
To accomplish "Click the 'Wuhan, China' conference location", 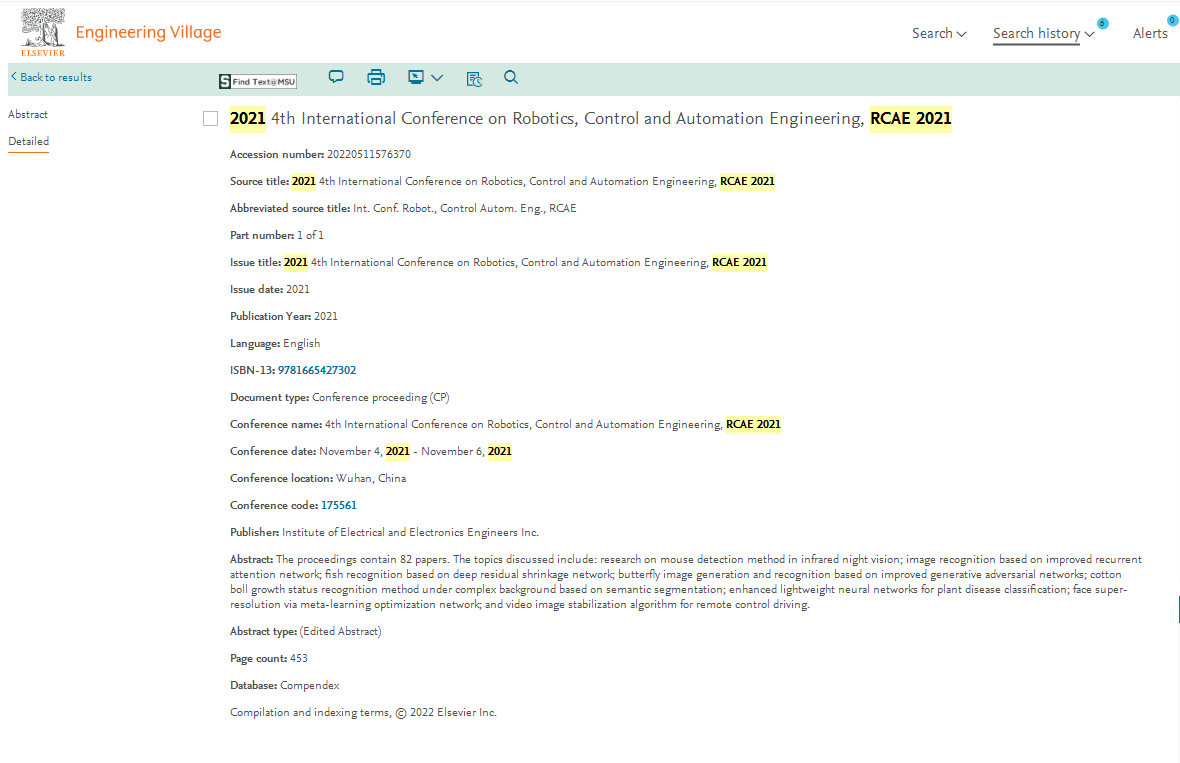I will click(371, 479).
